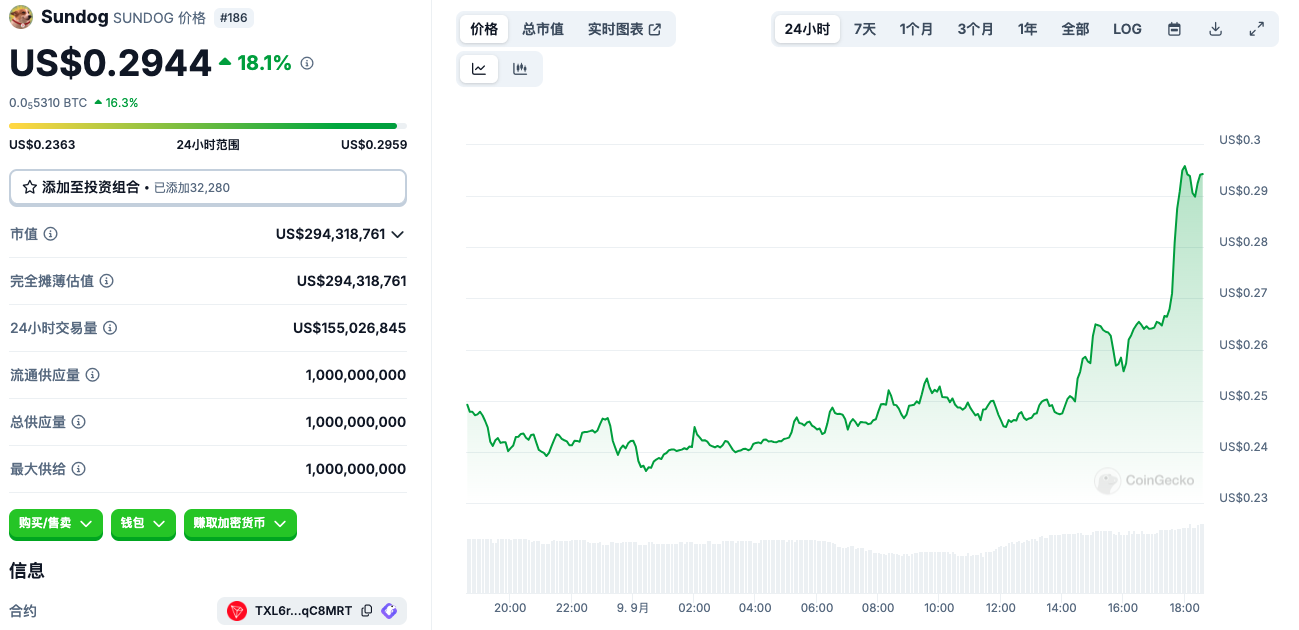Click the info icon beside 18.1% change
1299x630 pixels.
307,63
